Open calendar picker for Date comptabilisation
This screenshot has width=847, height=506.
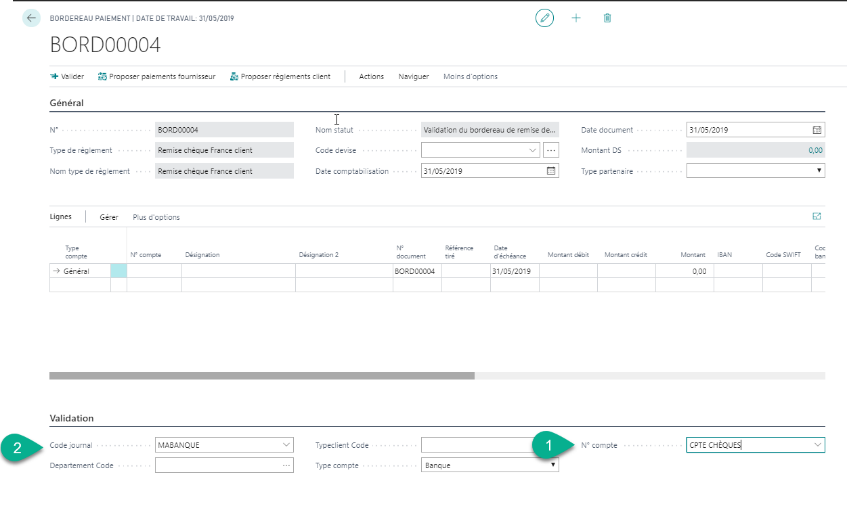[x=550, y=171]
